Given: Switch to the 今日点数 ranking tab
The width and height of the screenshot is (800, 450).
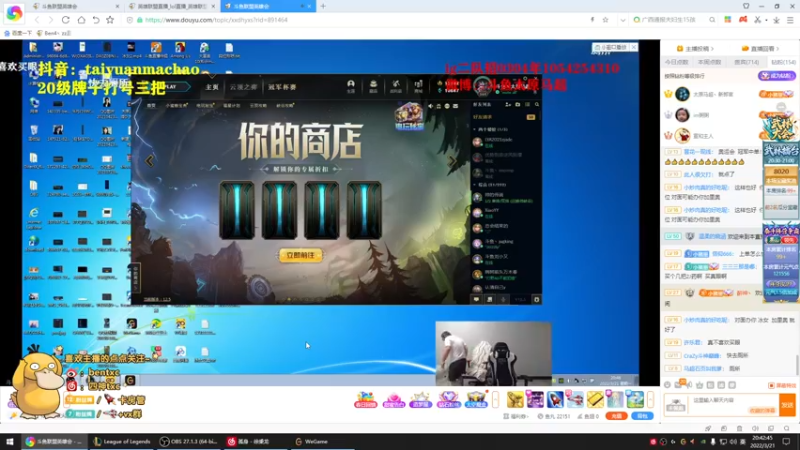Looking at the screenshot, I should coord(677,62).
